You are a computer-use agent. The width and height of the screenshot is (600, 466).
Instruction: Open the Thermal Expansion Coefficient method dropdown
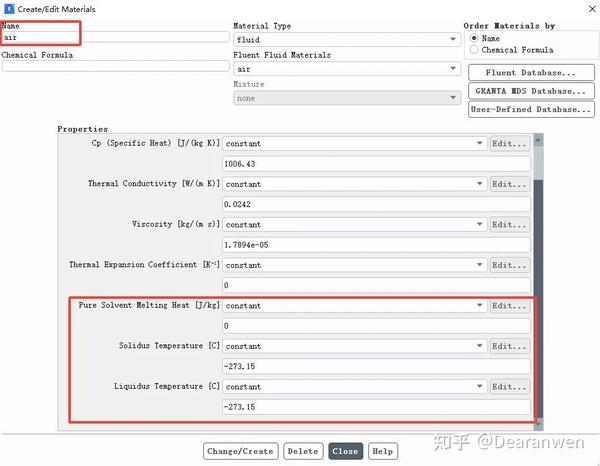[x=354, y=265]
